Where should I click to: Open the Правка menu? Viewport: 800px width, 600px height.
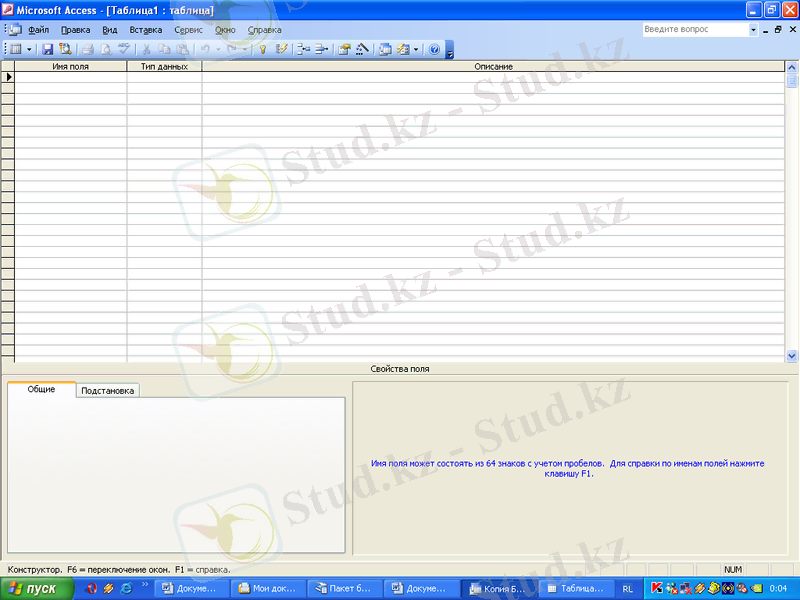pyautogui.click(x=76, y=30)
